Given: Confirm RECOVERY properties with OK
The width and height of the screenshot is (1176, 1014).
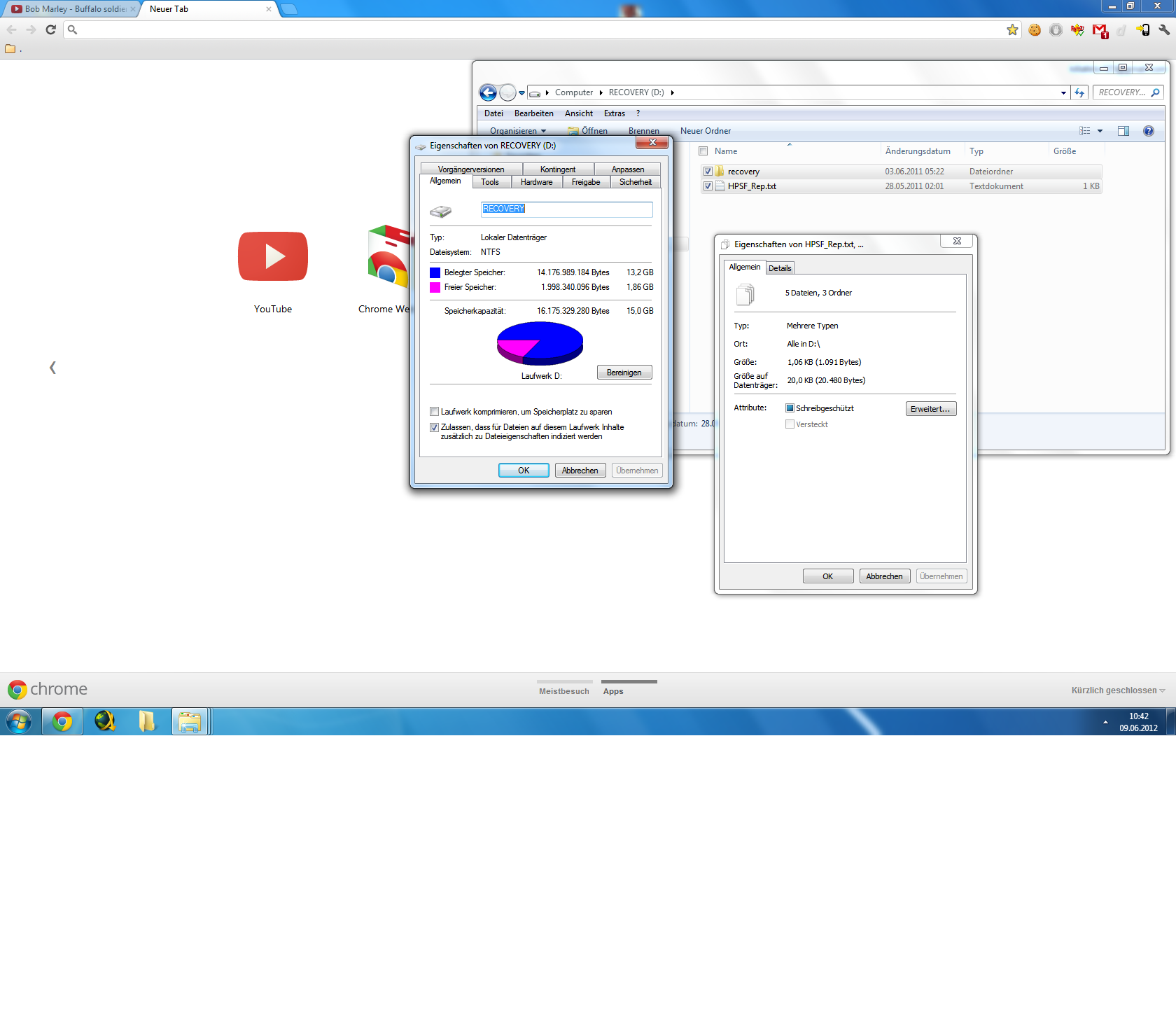Looking at the screenshot, I should tap(524, 471).
